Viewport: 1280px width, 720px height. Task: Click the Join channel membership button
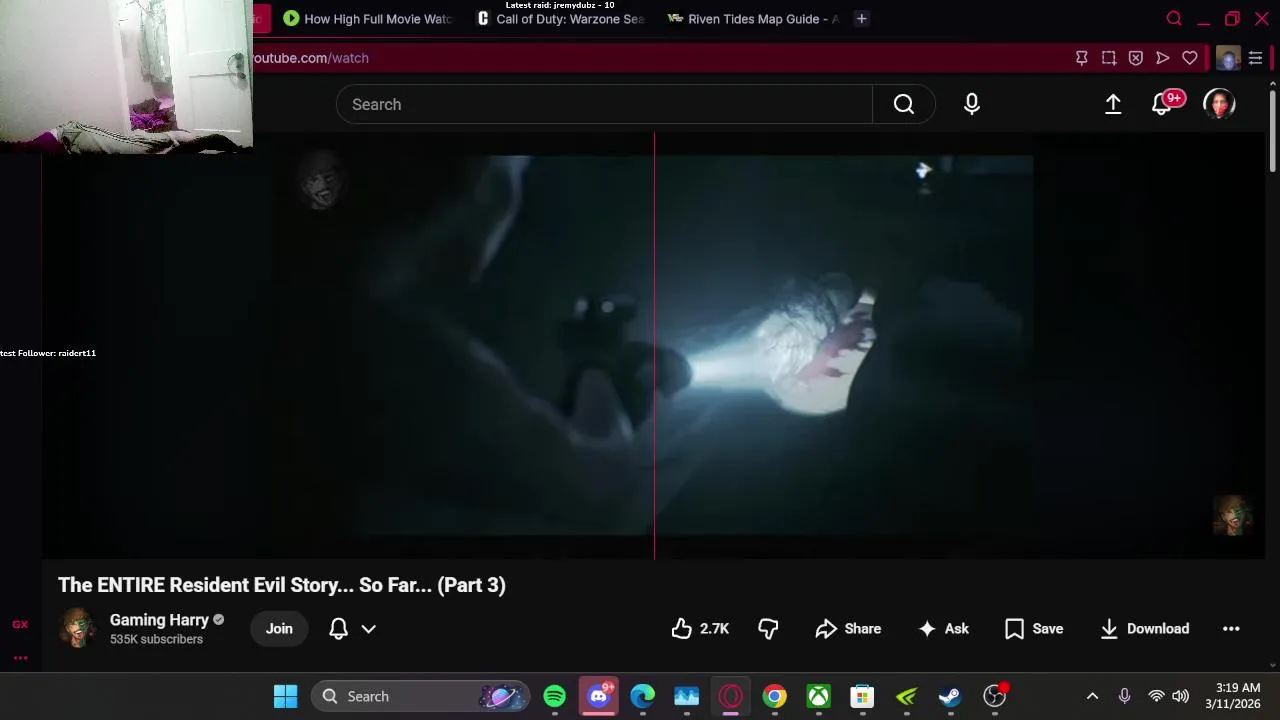coord(279,629)
